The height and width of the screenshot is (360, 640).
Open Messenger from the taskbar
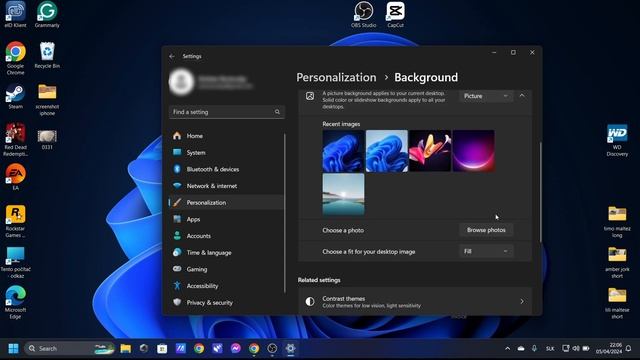tap(236, 349)
